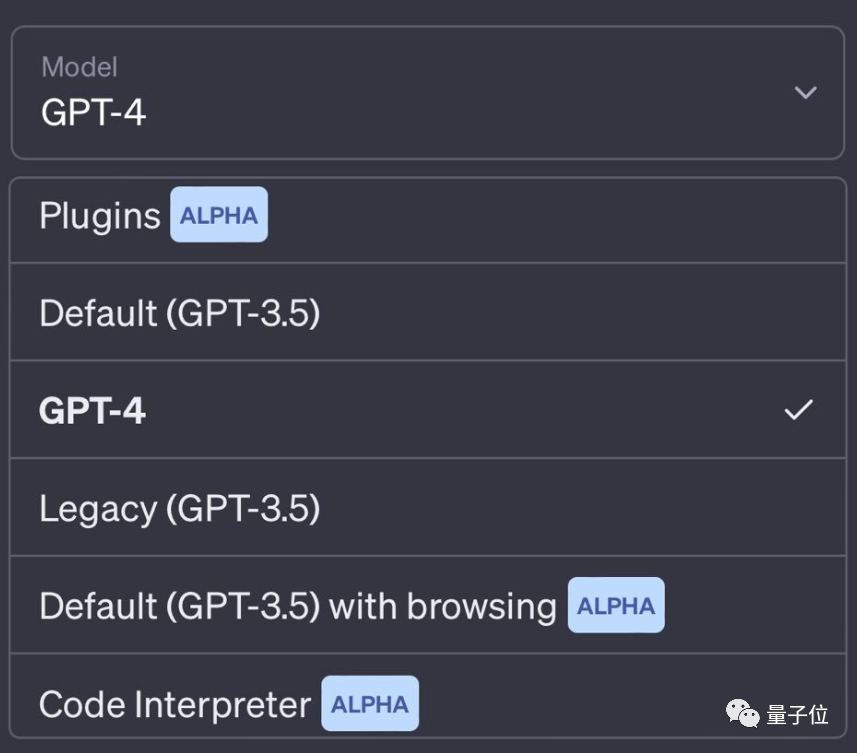This screenshot has height=753, width=857.
Task: Click the ALPHA badge beside Plugins
Action: 219,215
